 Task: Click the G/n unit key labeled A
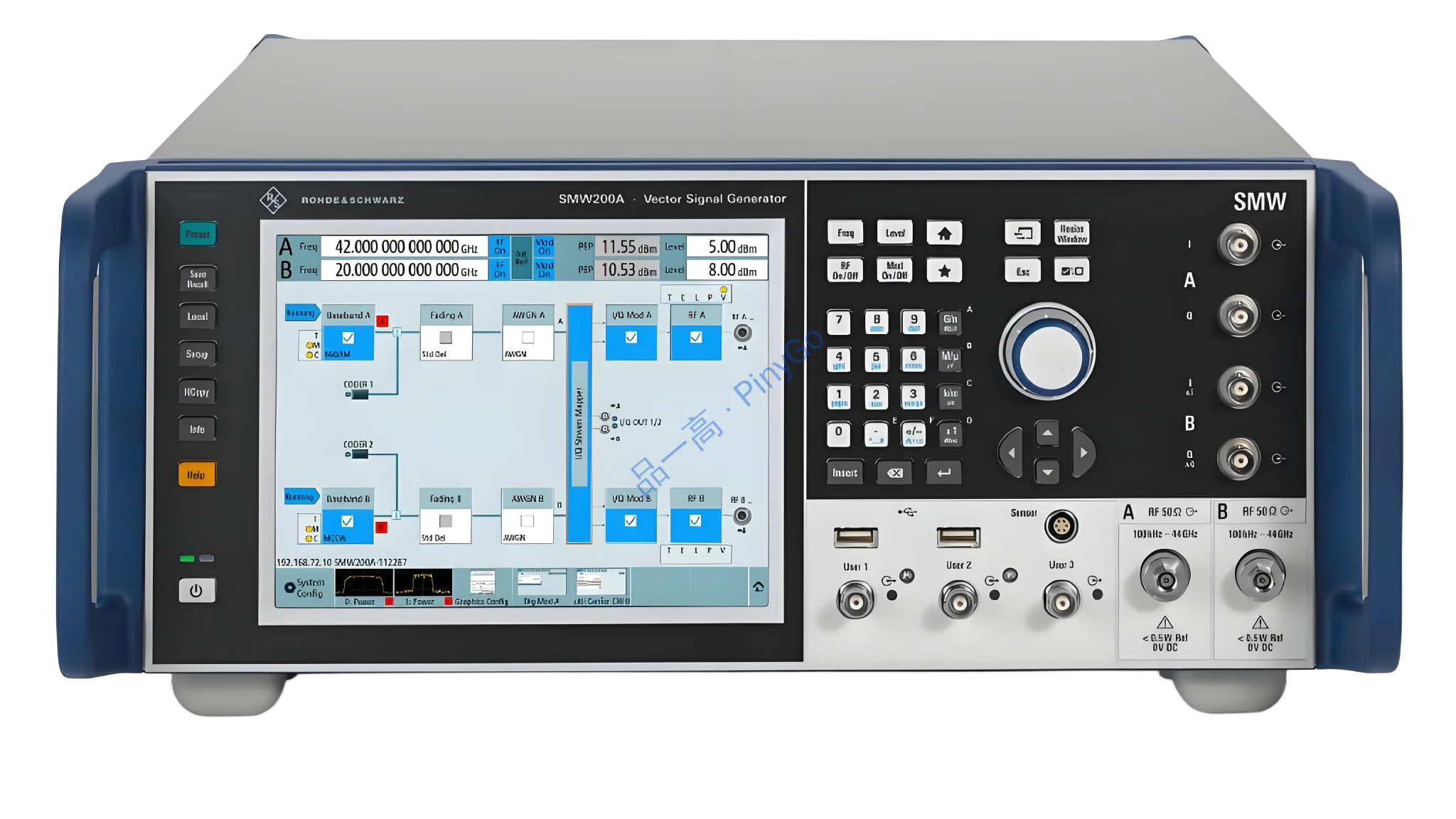click(951, 322)
